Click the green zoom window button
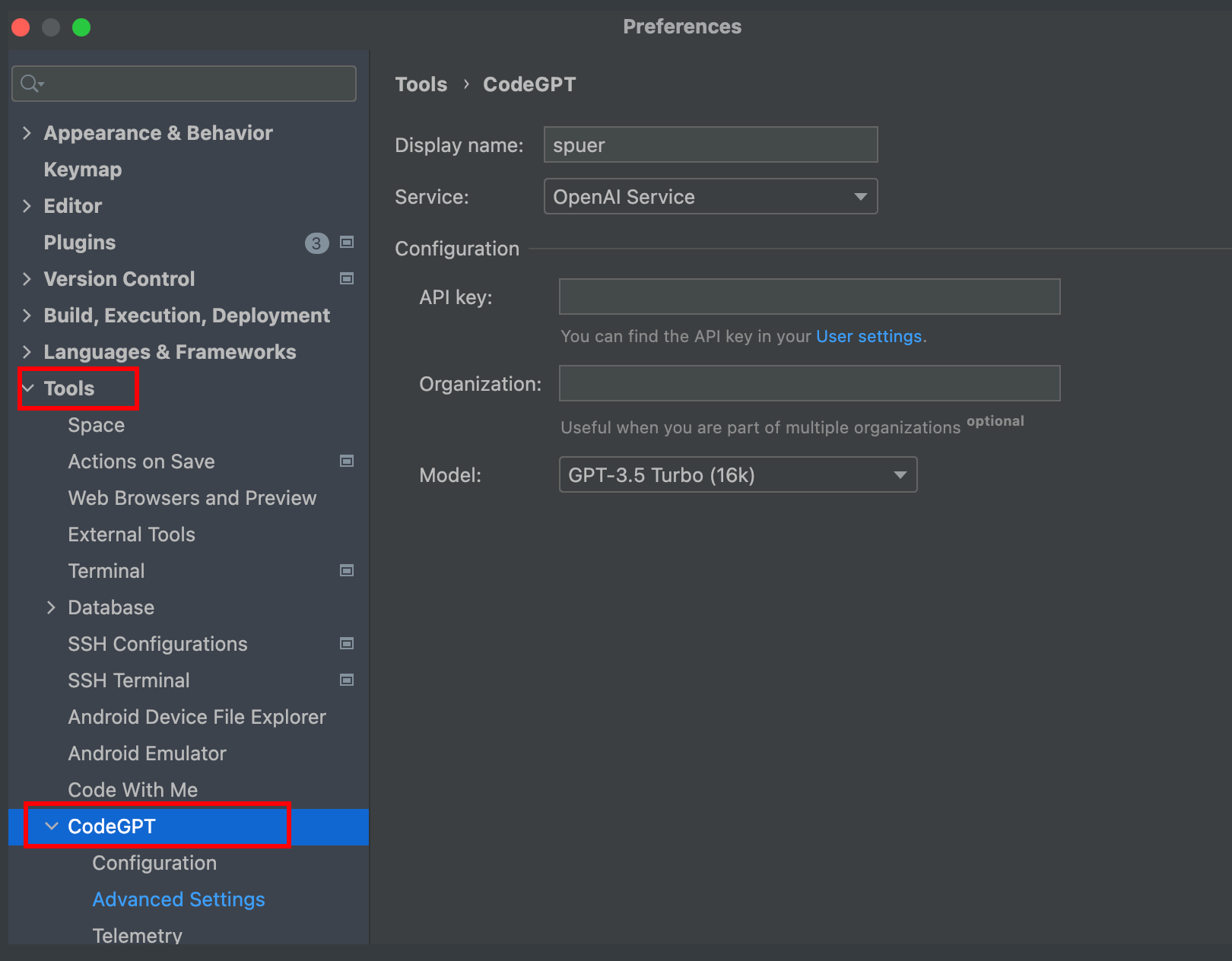1232x961 pixels. coord(81,27)
